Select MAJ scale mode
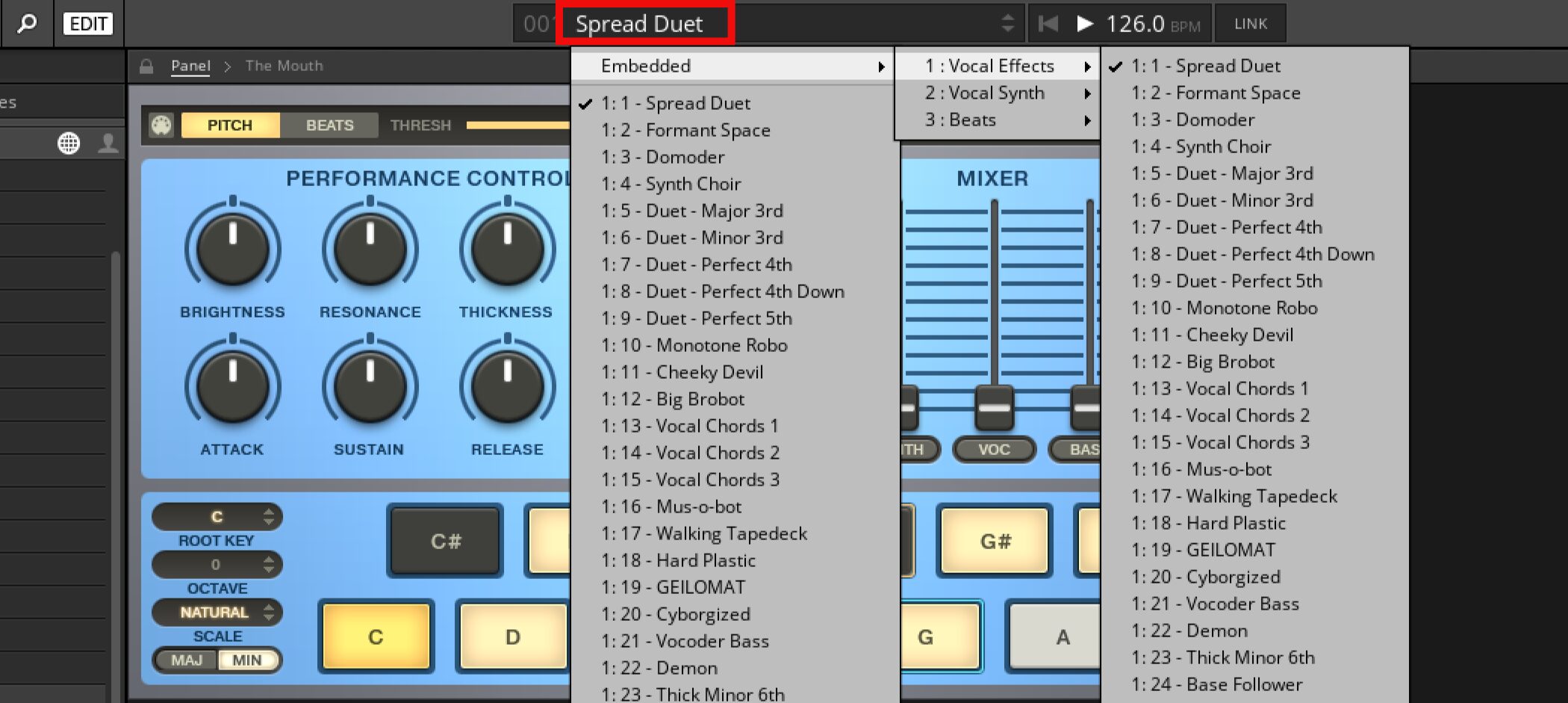Screen dimensions: 1568x703 186,660
